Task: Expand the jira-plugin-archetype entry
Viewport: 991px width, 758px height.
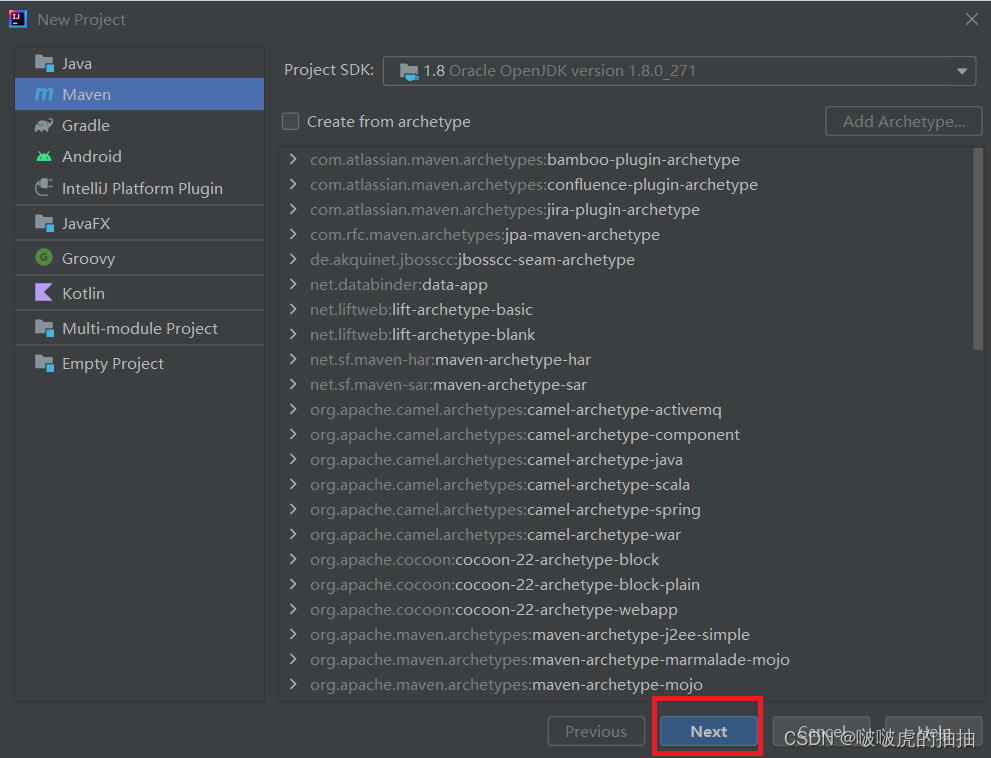Action: [x=293, y=209]
